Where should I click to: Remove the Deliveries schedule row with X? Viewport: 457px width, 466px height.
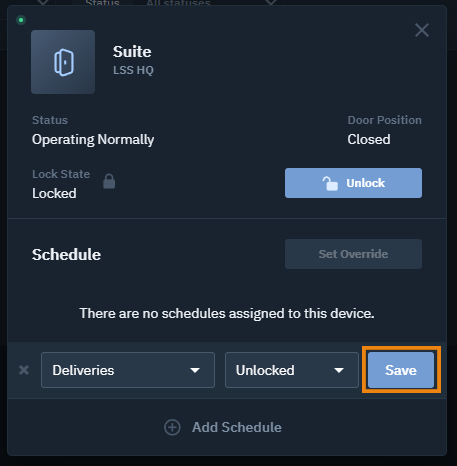[24, 370]
